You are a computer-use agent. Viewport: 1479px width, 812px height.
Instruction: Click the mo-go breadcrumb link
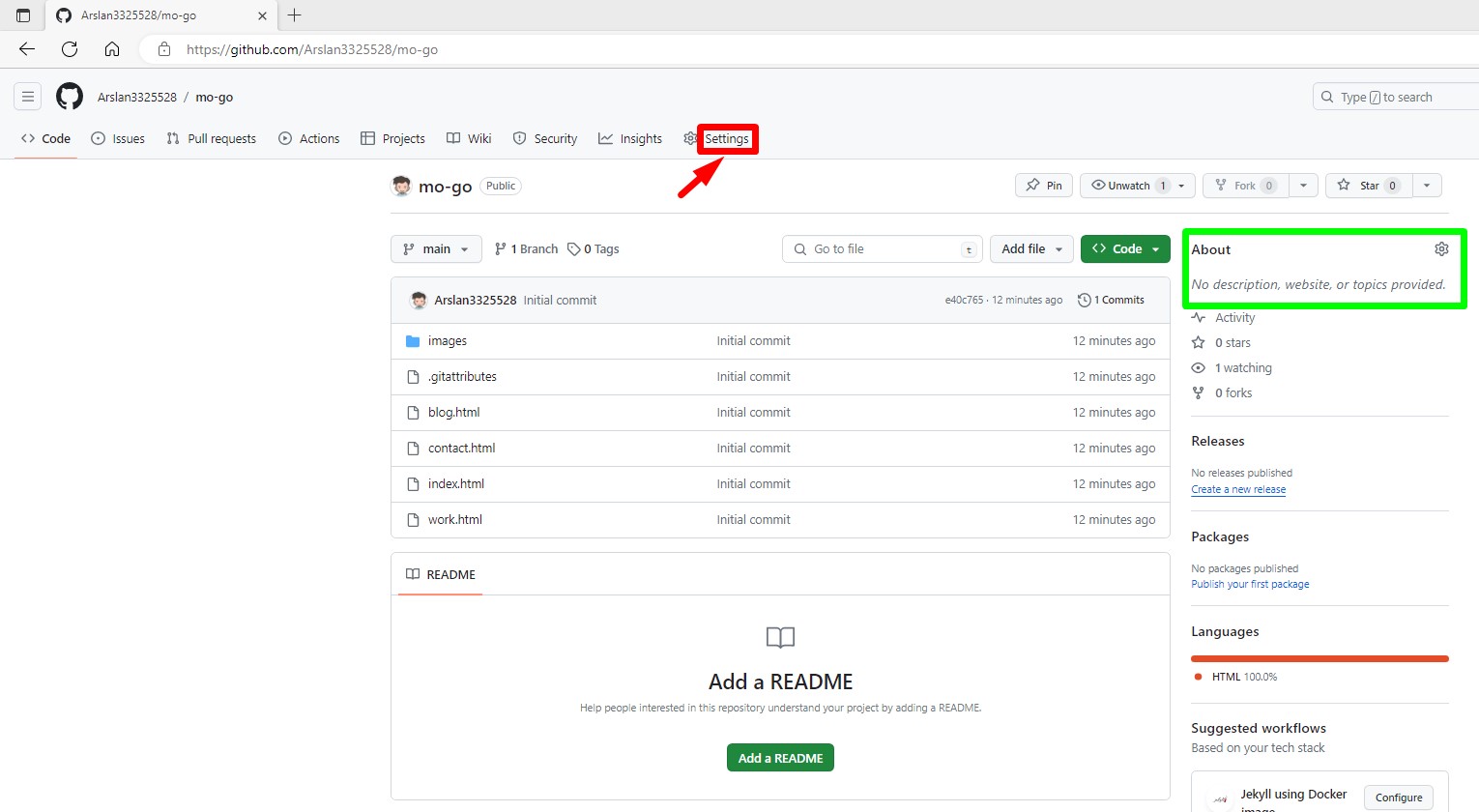[x=215, y=97]
